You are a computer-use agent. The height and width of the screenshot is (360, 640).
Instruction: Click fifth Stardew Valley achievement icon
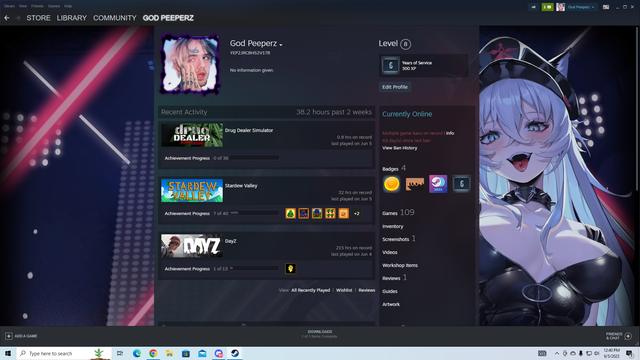click(344, 213)
